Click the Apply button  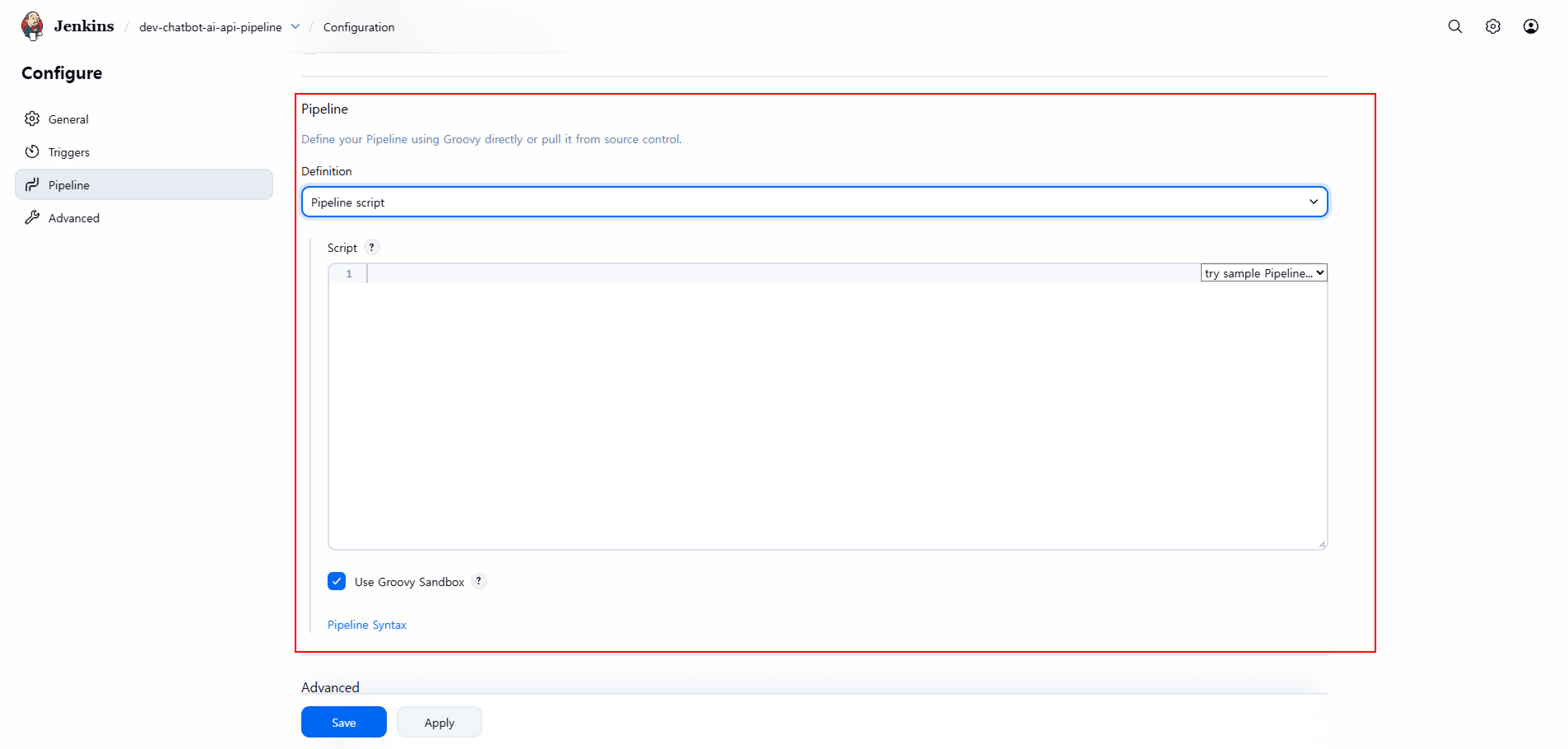[x=439, y=722]
